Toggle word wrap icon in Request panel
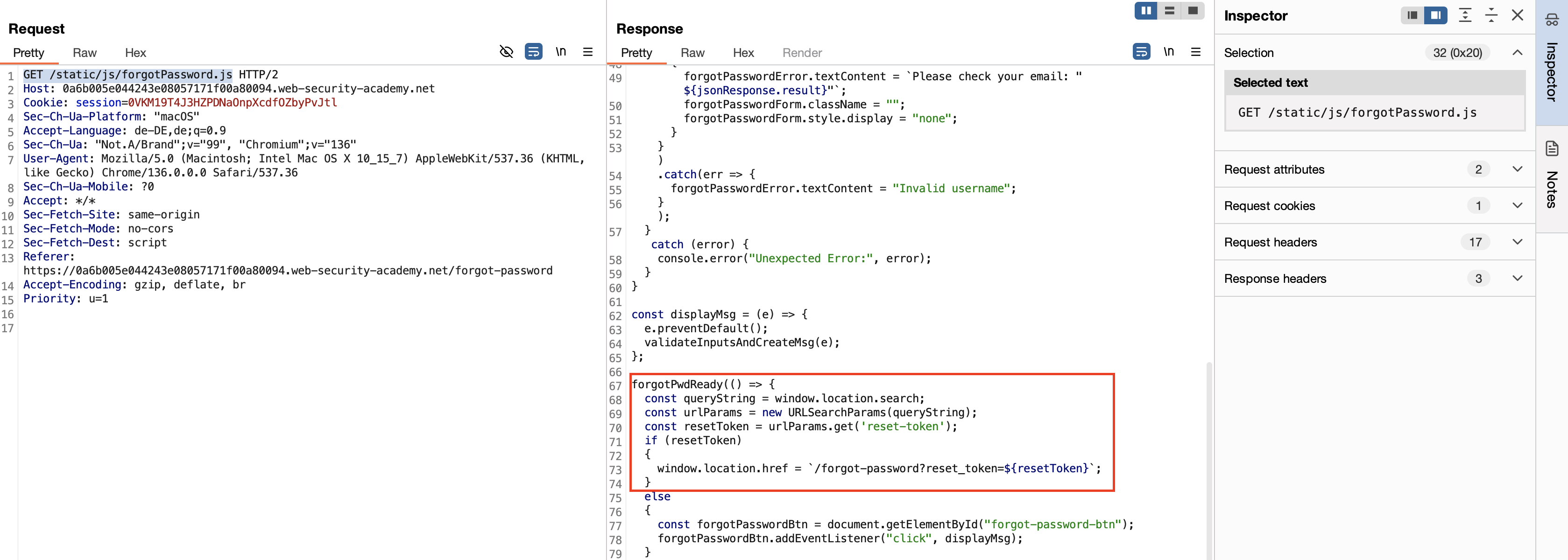Viewport: 1568px width, 560px height. [x=533, y=52]
